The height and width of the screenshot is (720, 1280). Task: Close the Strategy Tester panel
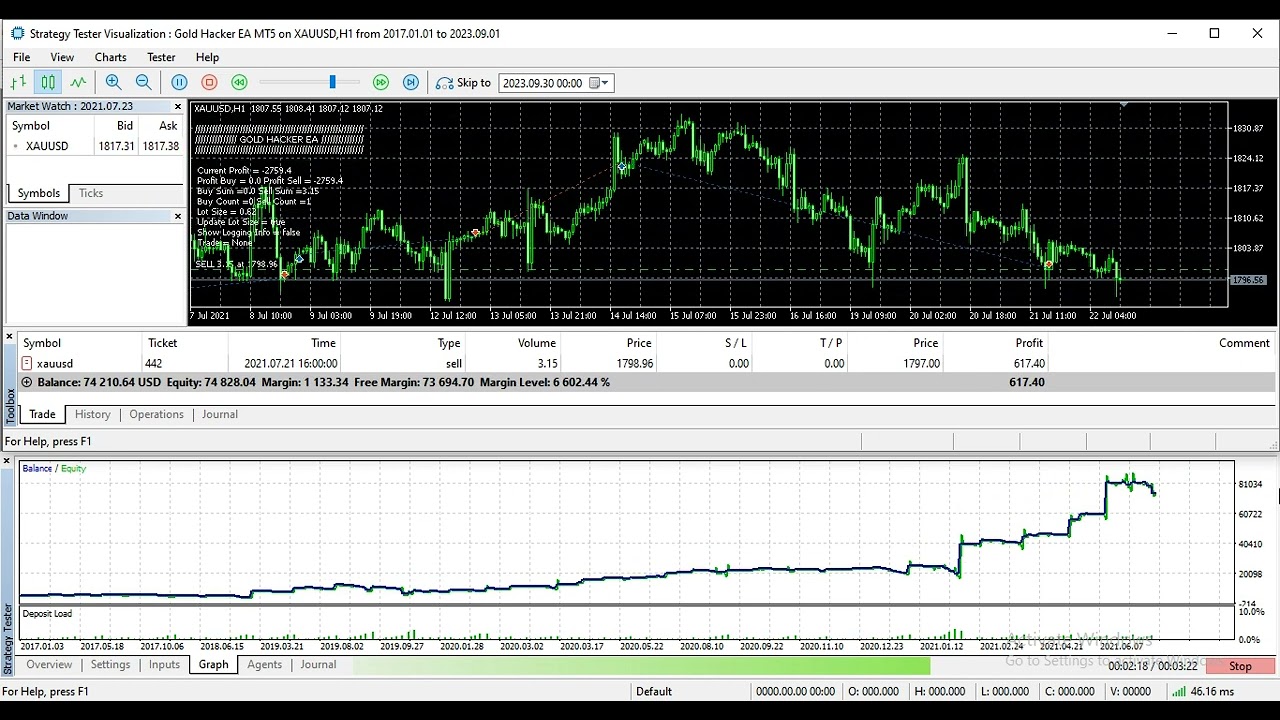click(6, 461)
